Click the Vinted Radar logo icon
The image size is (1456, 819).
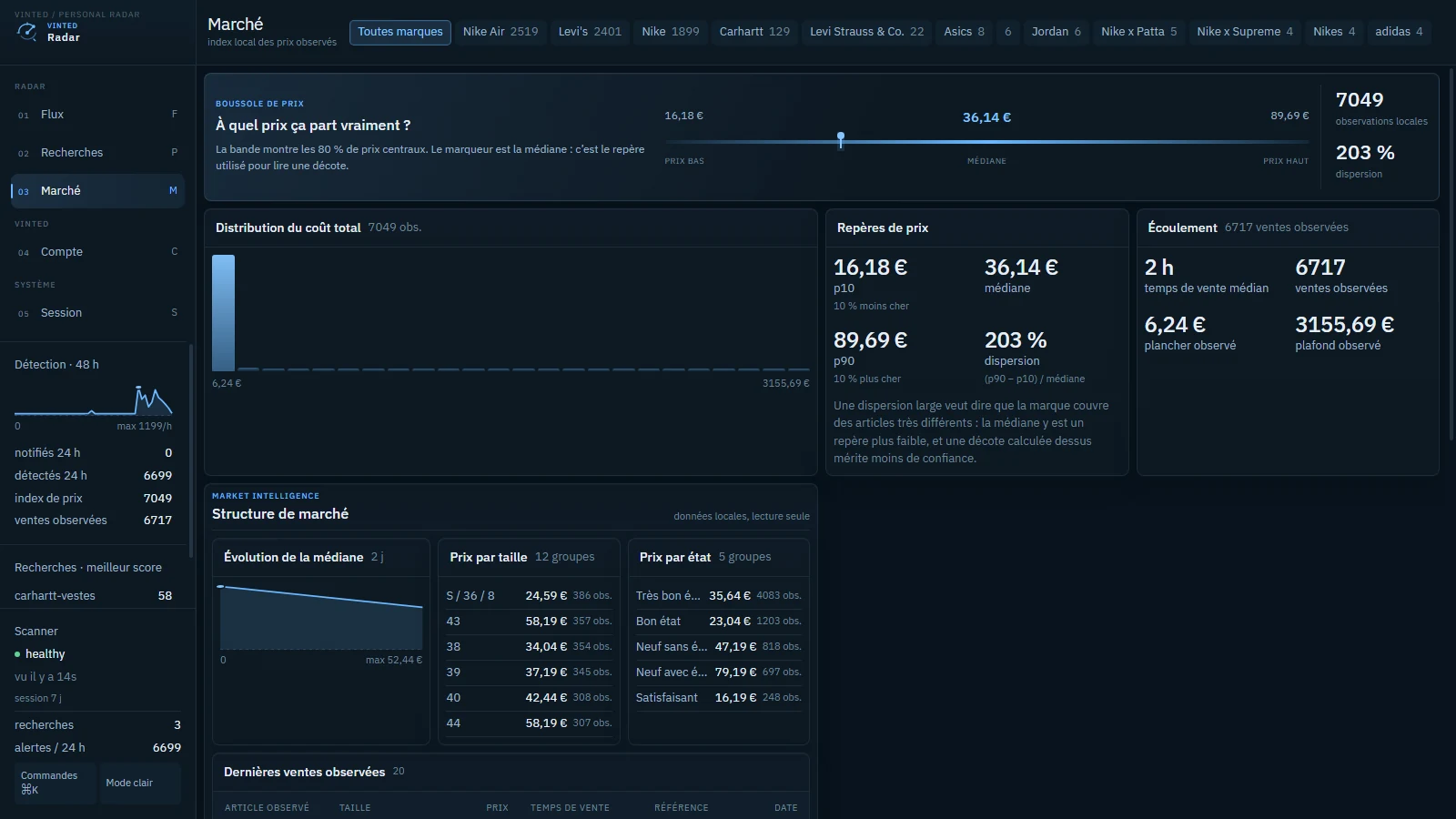point(27,32)
